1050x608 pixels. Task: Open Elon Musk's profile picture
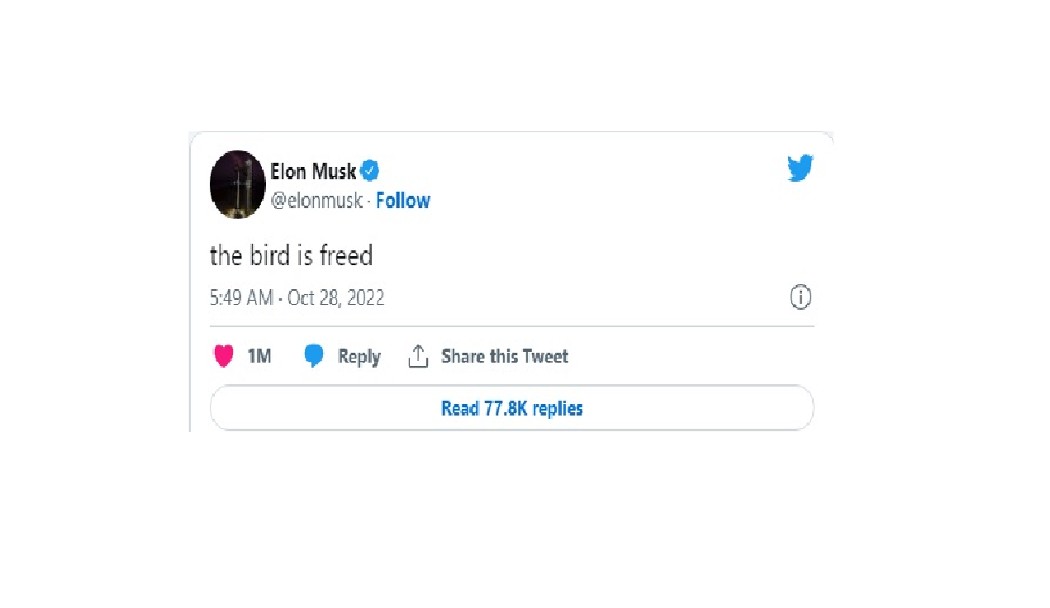[237, 185]
